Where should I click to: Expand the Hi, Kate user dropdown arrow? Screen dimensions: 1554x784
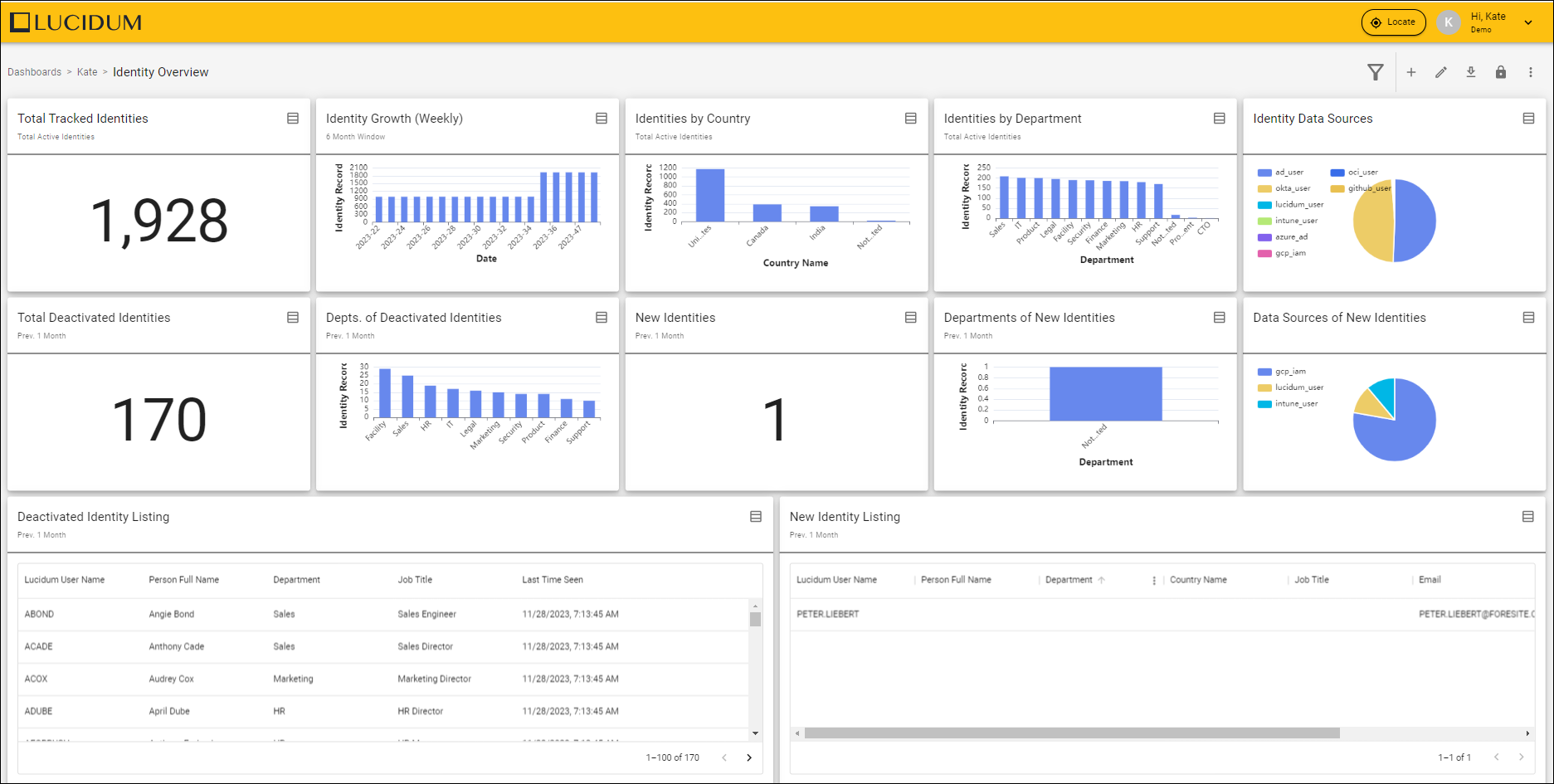pyautogui.click(x=1527, y=22)
